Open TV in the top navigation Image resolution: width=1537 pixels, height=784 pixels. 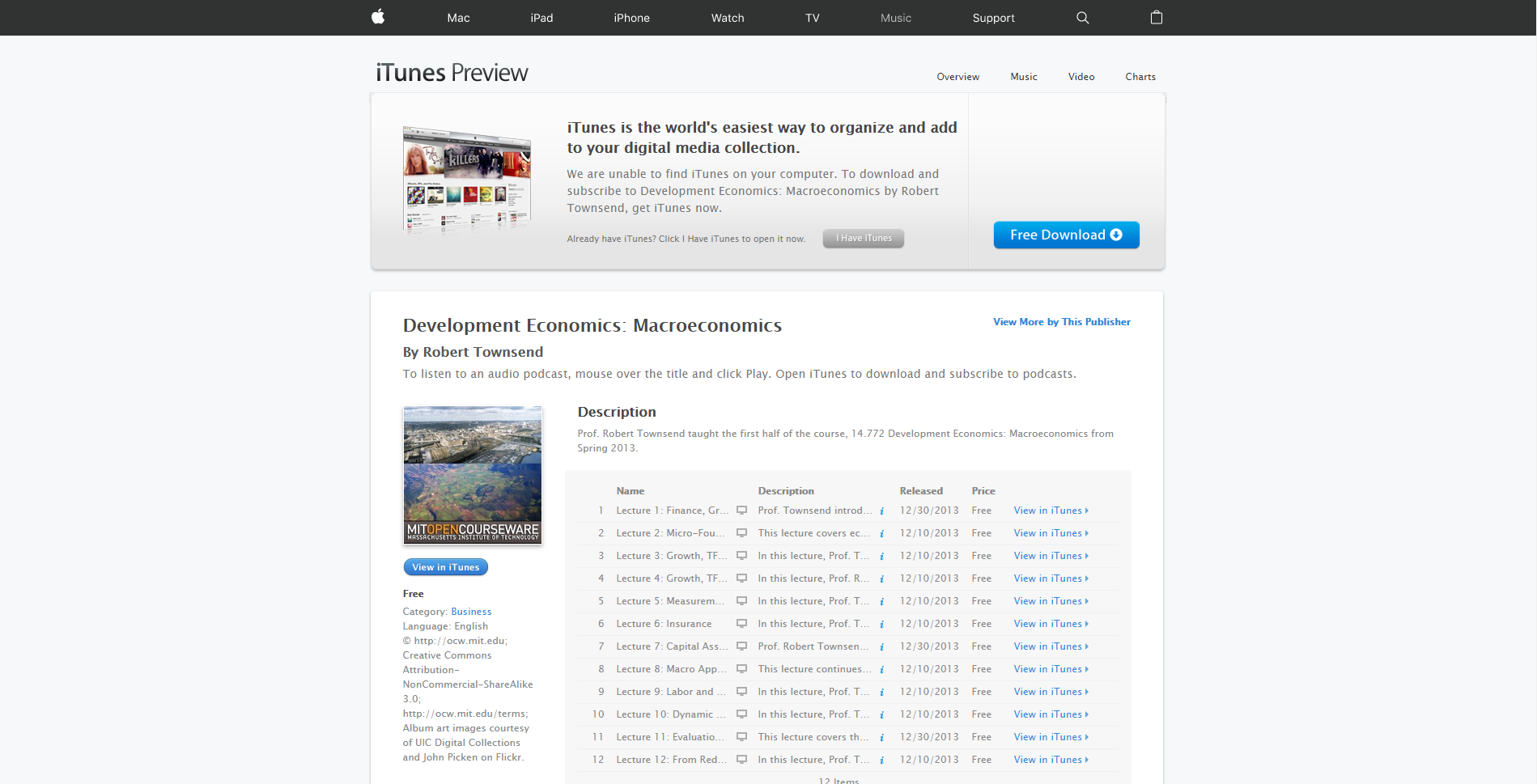pos(813,18)
